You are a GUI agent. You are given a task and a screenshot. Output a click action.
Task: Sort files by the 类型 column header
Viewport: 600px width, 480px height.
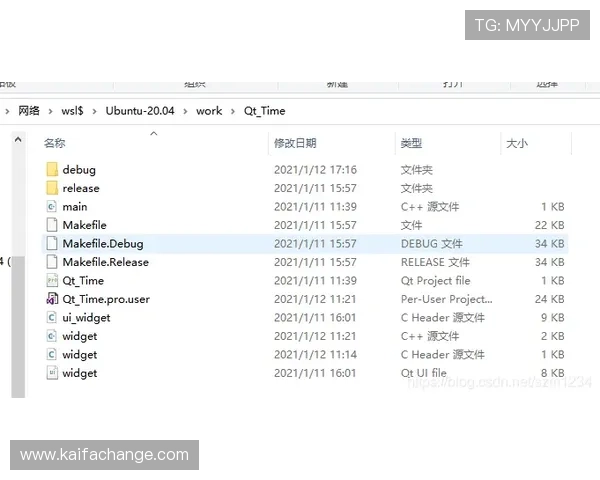[x=410, y=144]
